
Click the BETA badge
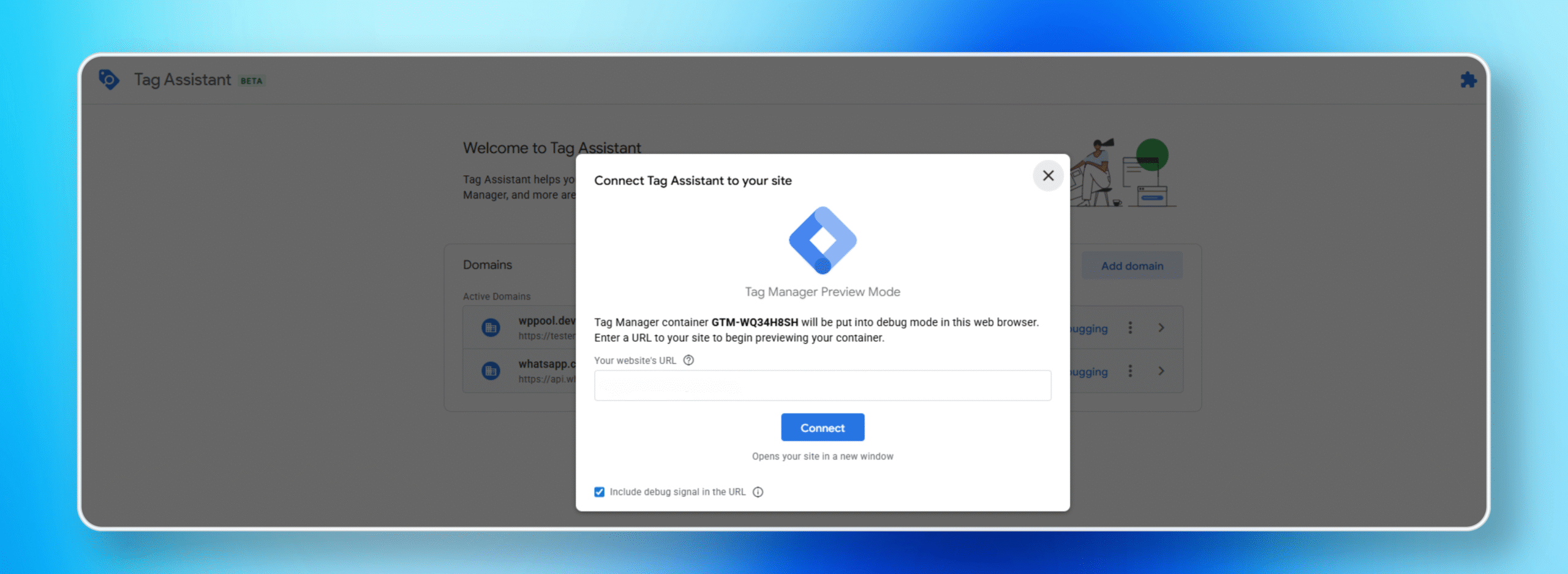(251, 81)
